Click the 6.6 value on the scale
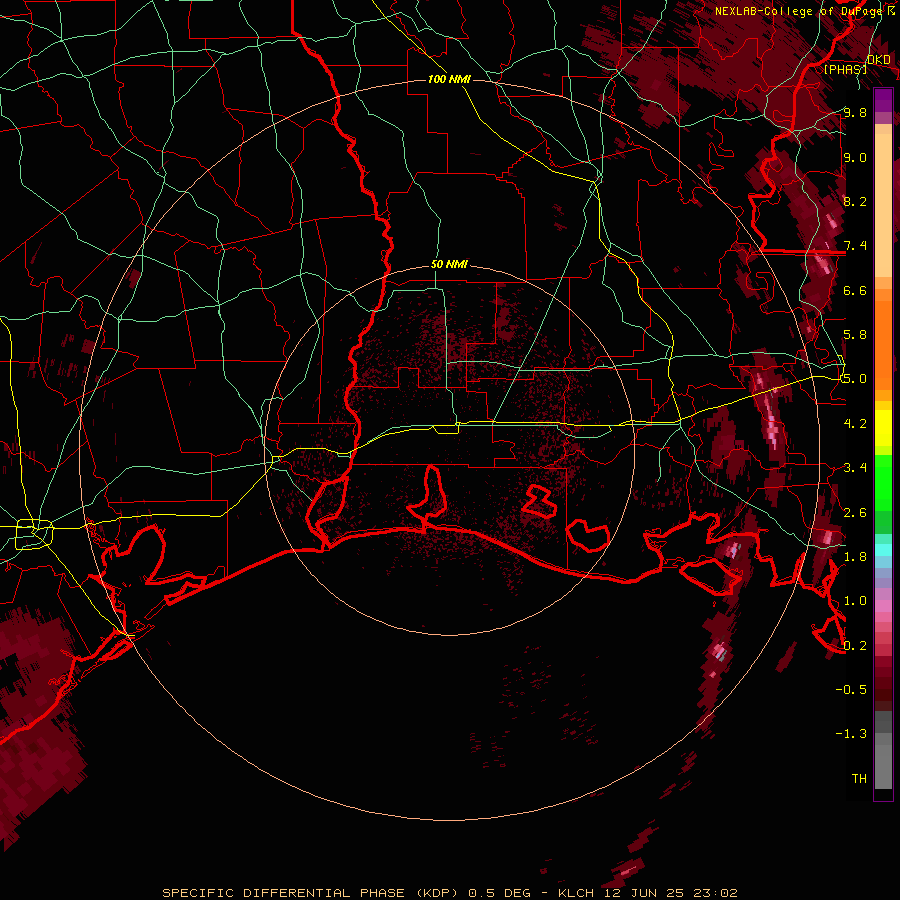This screenshot has width=900, height=900. (x=855, y=290)
